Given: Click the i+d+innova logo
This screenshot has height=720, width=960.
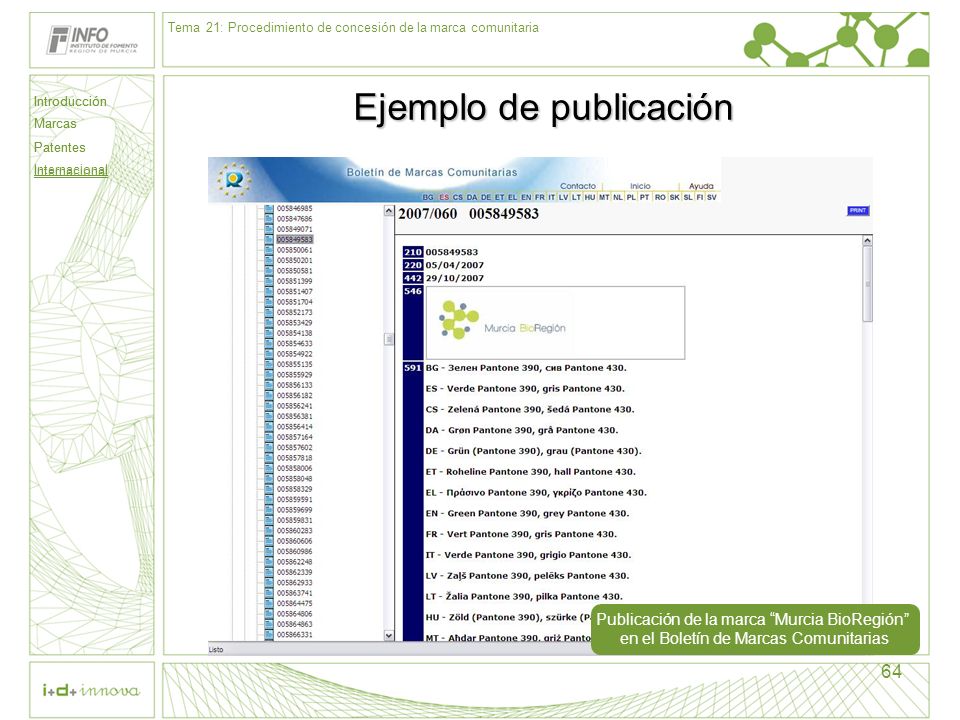Looking at the screenshot, I should coord(91,691).
